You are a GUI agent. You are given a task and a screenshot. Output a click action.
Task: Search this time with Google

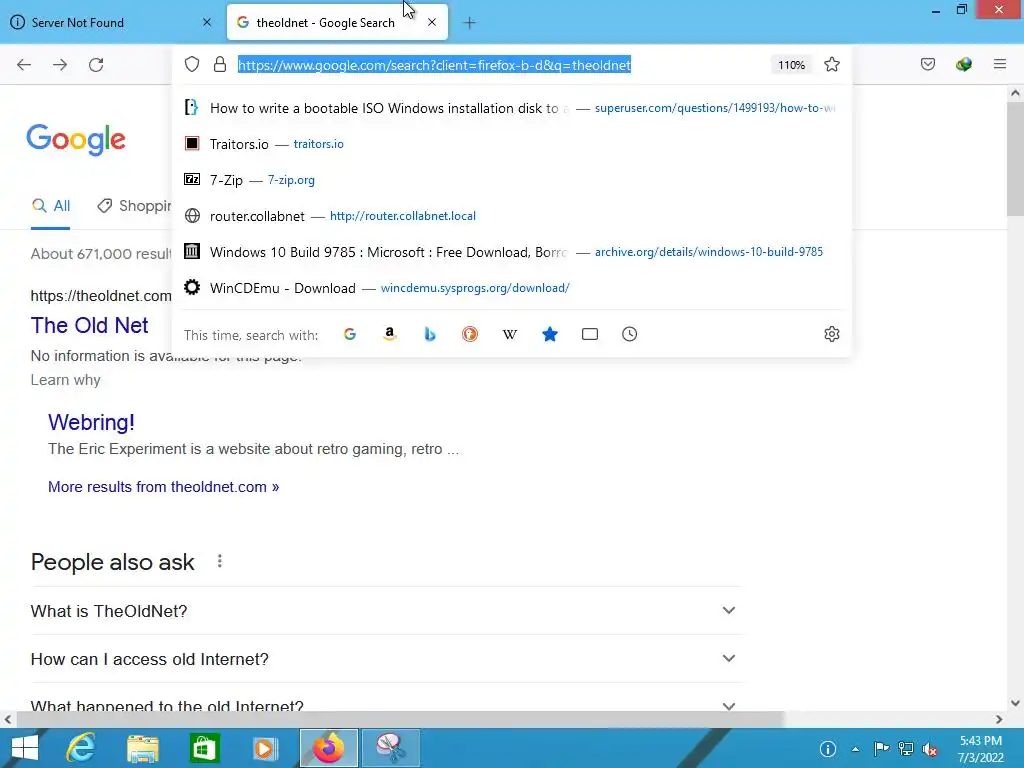(x=350, y=334)
